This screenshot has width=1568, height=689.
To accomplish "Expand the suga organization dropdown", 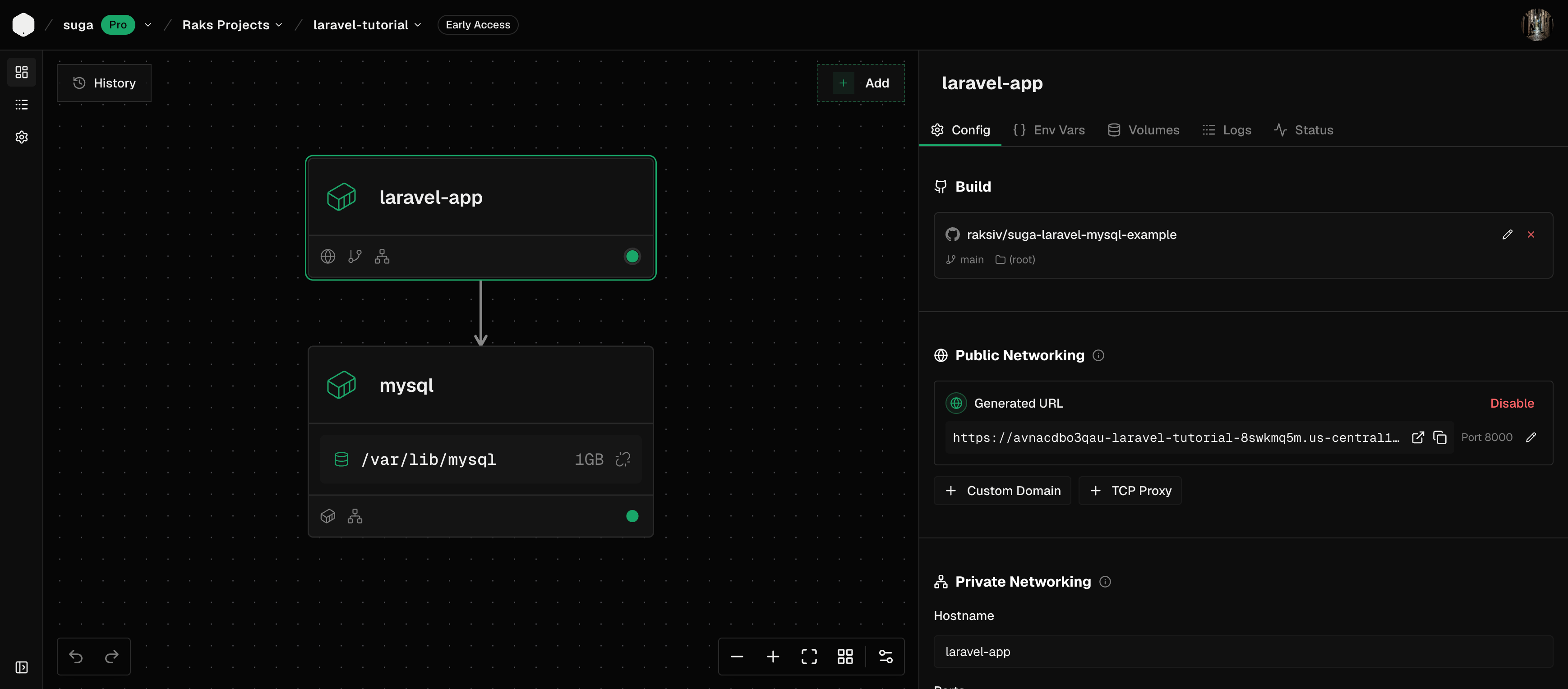I will pos(148,25).
